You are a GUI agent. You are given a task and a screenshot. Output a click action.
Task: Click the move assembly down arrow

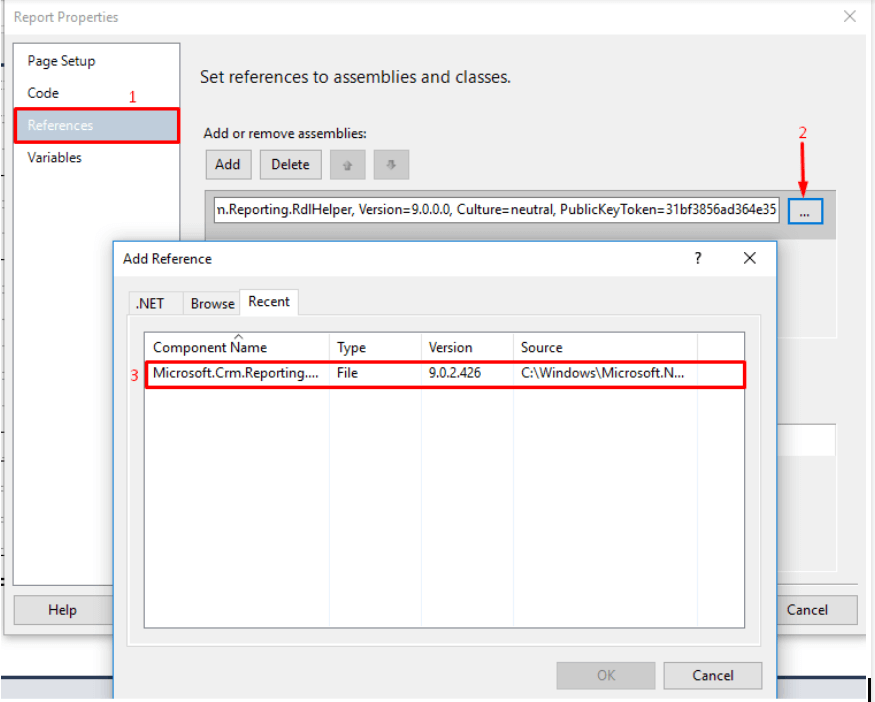pos(391,165)
